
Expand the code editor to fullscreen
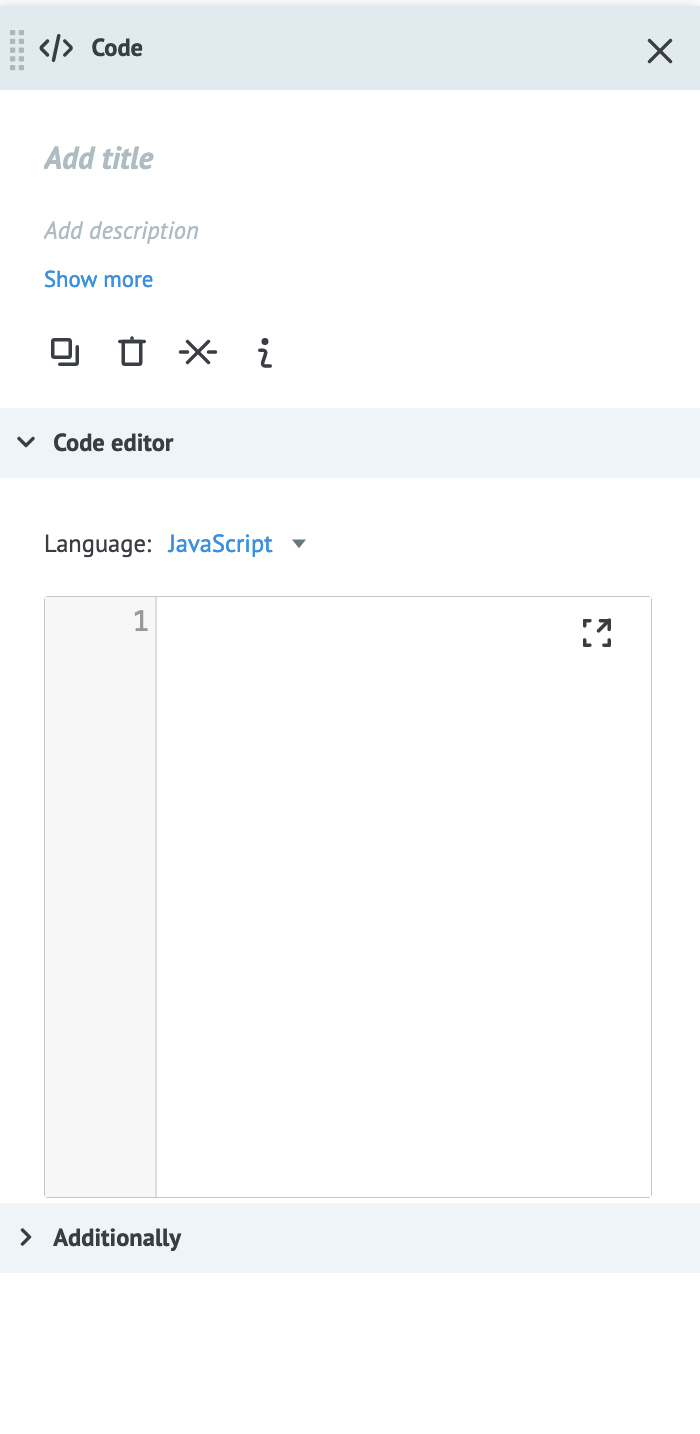597,633
